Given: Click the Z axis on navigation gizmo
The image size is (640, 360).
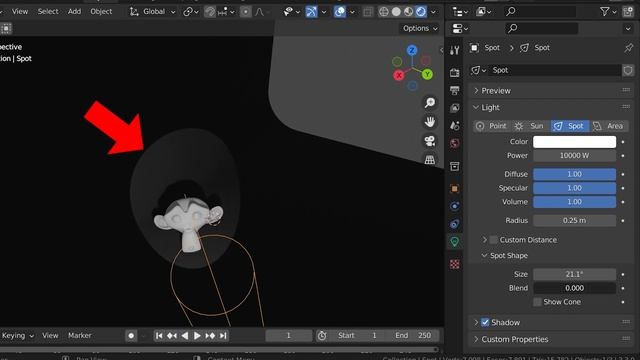Looking at the screenshot, I should [x=412, y=50].
